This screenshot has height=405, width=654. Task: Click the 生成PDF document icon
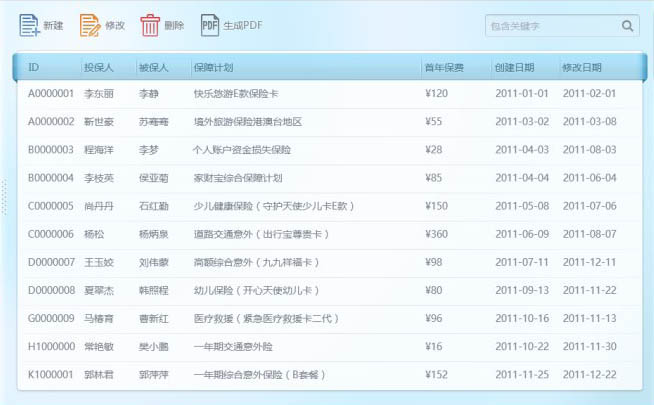[x=210, y=25]
